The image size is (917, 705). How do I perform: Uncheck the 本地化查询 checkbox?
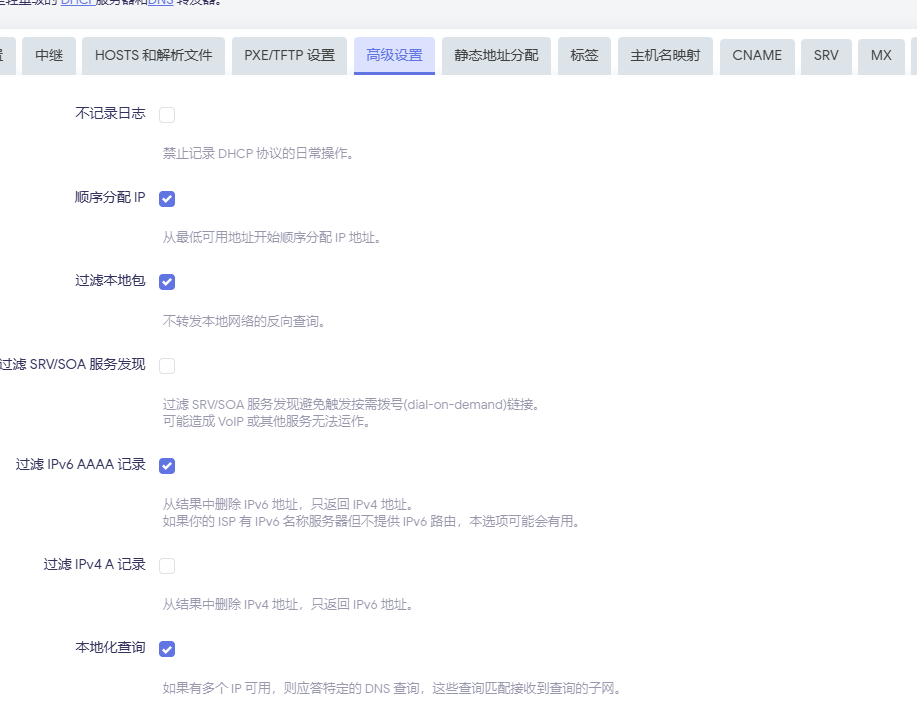click(167, 649)
